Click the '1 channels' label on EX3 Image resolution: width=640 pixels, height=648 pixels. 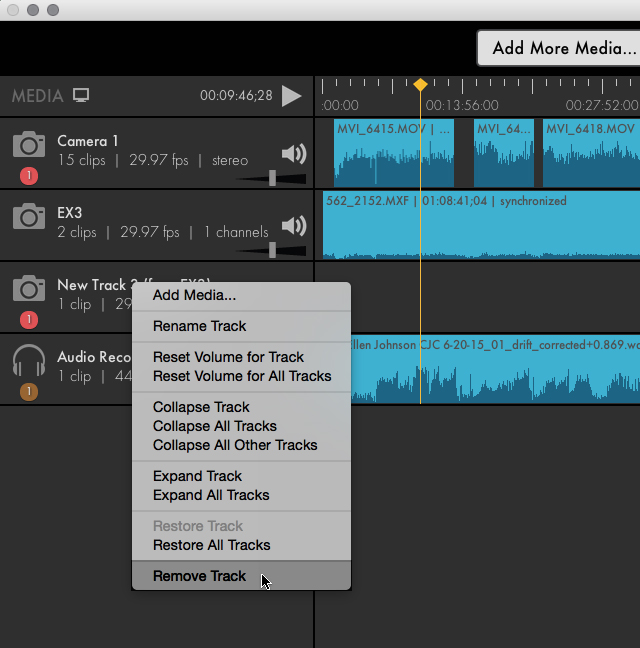236,232
